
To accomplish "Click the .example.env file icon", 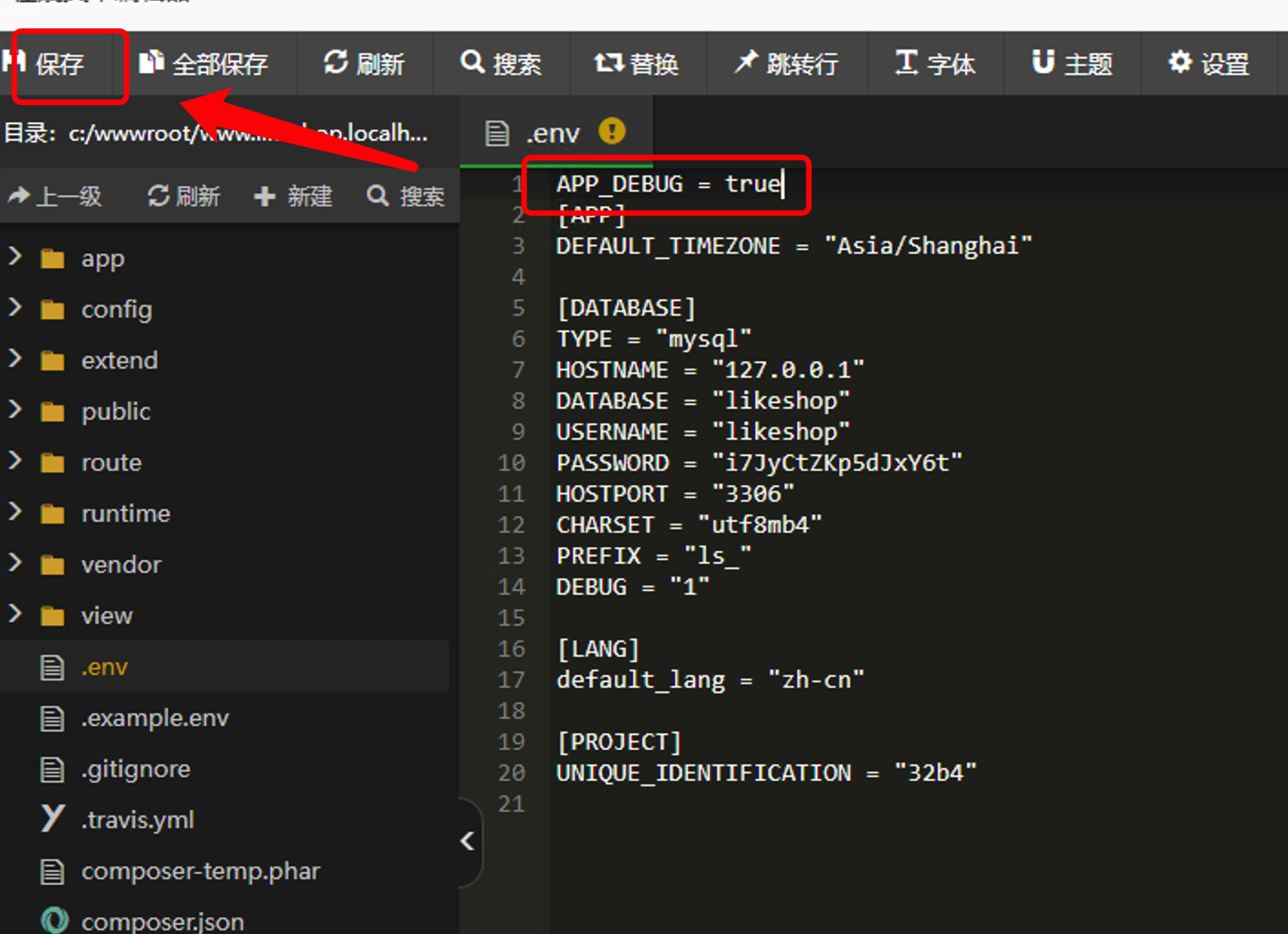I will (53, 719).
